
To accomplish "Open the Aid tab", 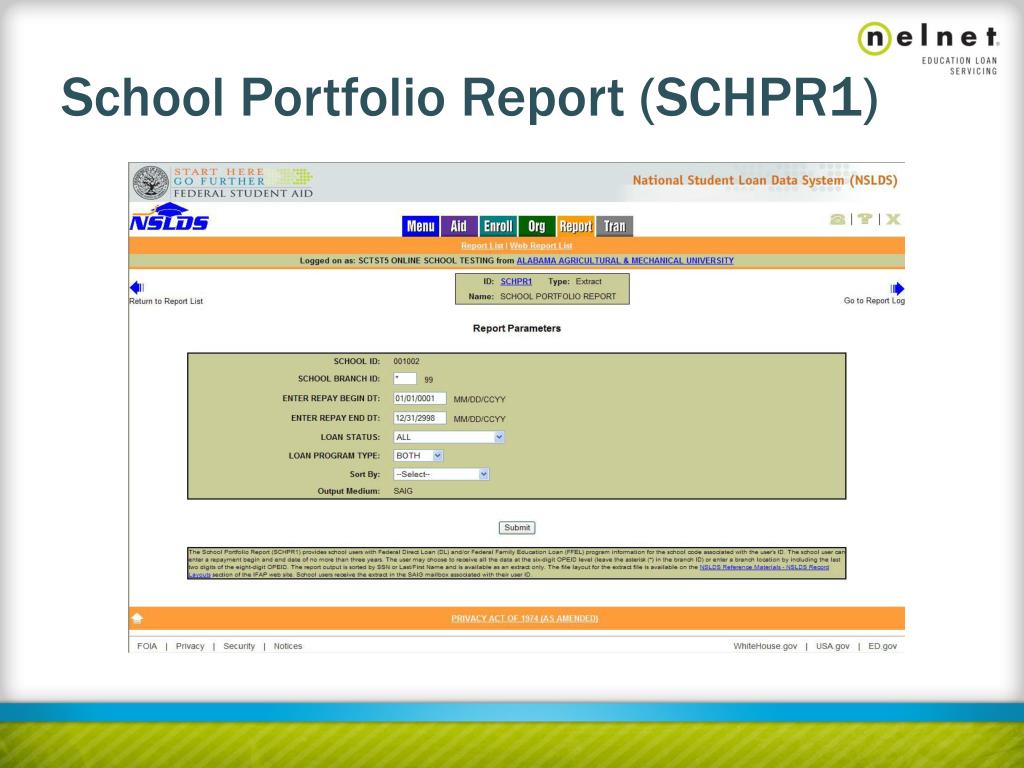I will coord(458,226).
